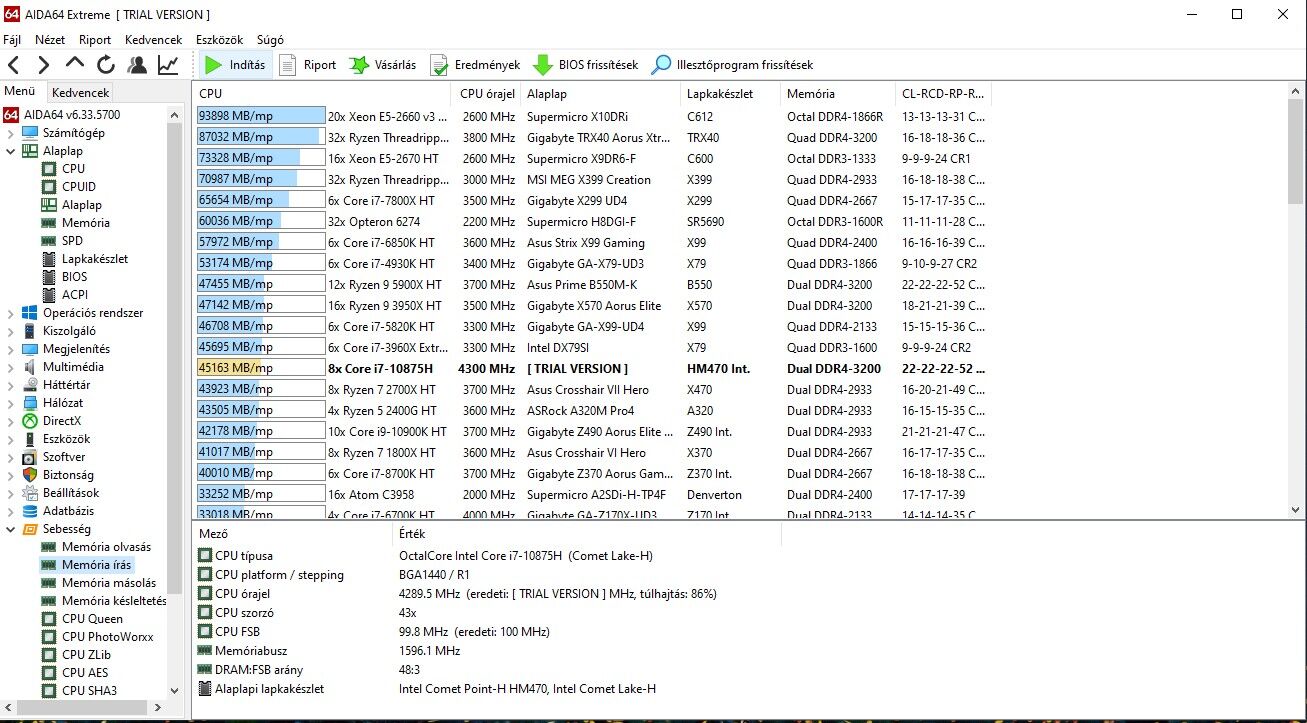Image resolution: width=1307 pixels, height=723 pixels.
Task: Select CPU Queen benchmark
Action: 92,619
